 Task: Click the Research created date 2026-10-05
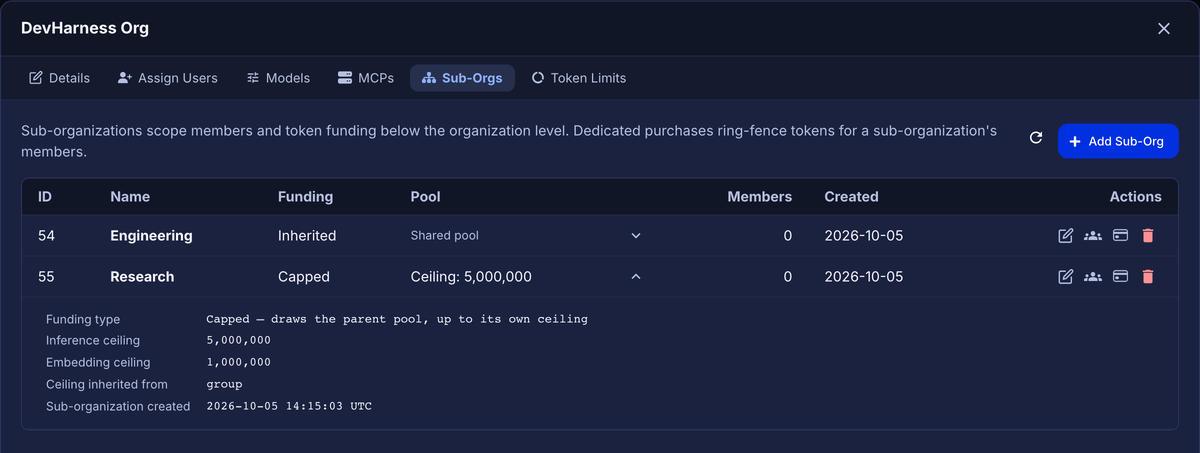coord(863,276)
